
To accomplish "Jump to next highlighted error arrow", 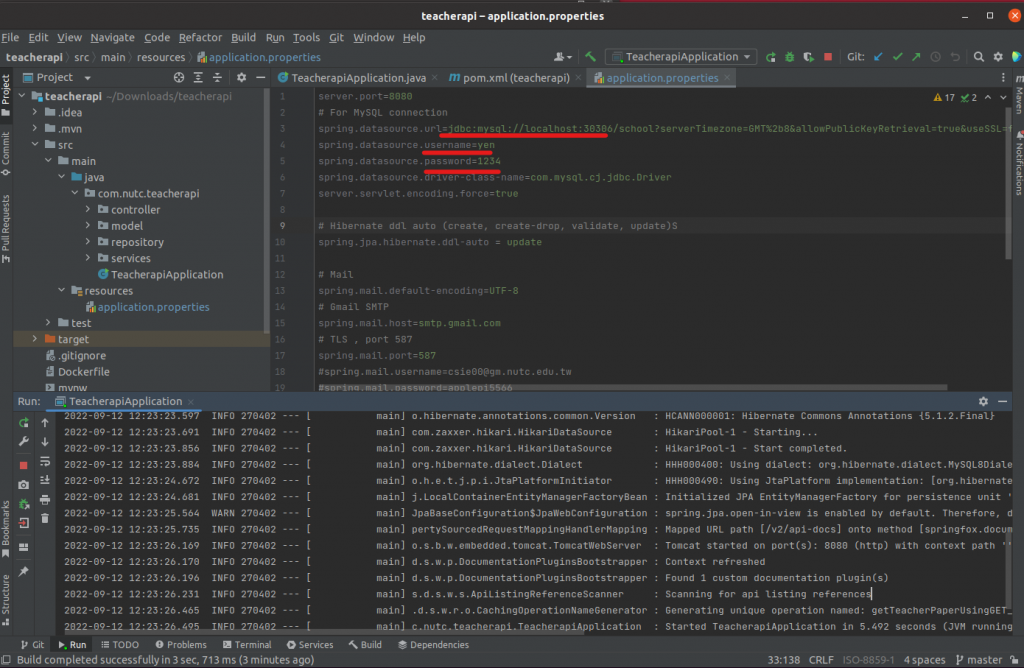I will (1003, 97).
